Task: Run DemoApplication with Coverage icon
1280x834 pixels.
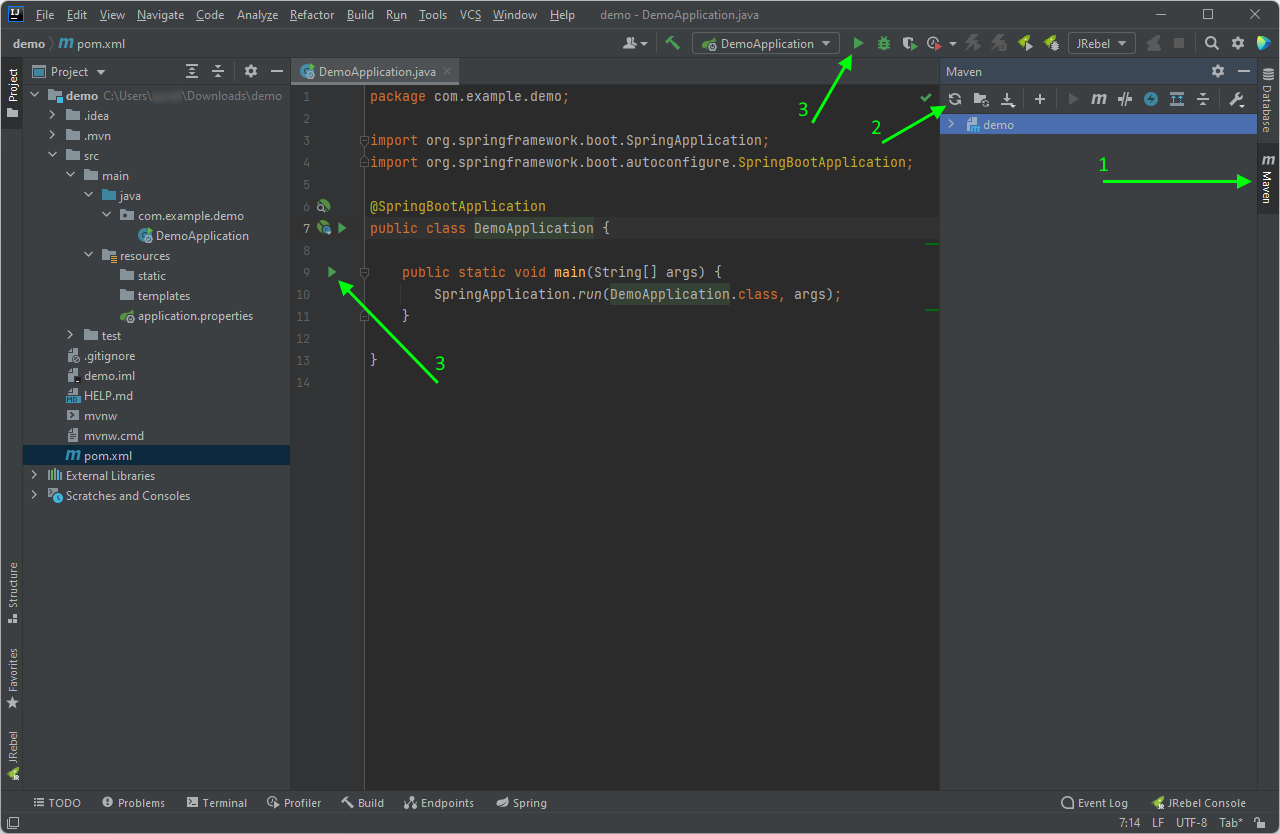Action: [909, 43]
